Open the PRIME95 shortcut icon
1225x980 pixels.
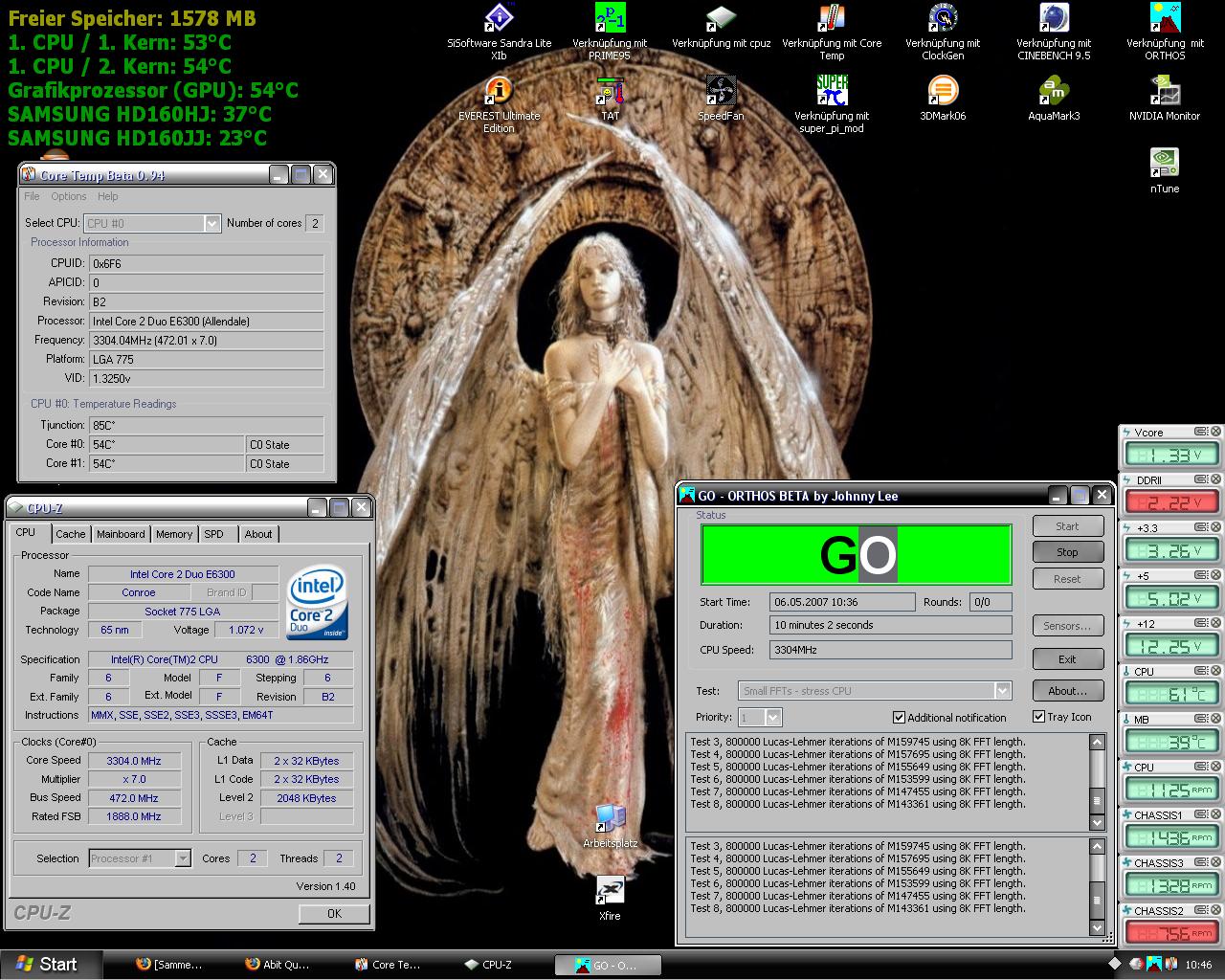tap(610, 19)
